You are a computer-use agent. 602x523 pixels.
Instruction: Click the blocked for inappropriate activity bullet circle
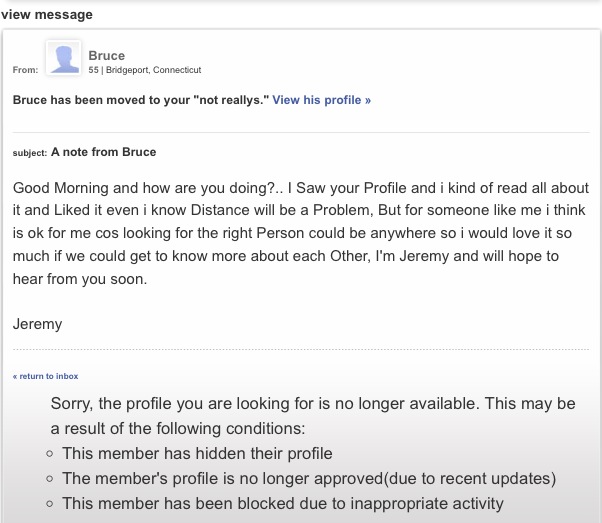(49, 504)
